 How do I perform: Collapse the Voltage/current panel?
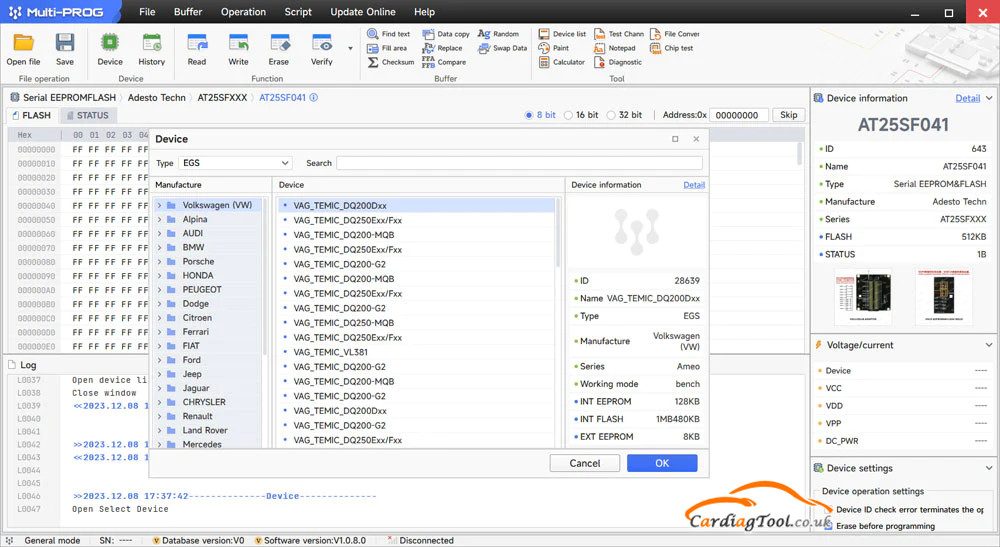(989, 345)
